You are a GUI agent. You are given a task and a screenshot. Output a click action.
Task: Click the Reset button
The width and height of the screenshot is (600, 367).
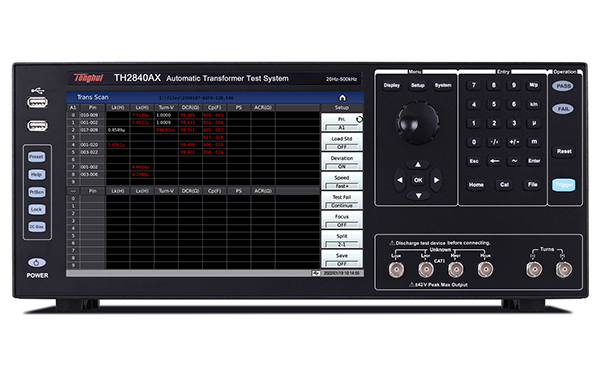[564, 151]
